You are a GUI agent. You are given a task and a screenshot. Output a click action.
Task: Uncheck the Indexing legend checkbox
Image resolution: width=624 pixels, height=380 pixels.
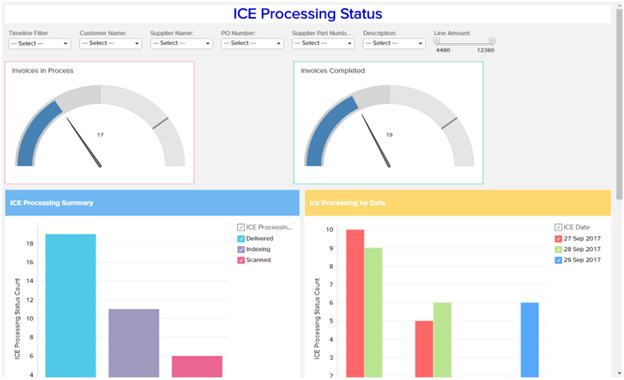241,249
